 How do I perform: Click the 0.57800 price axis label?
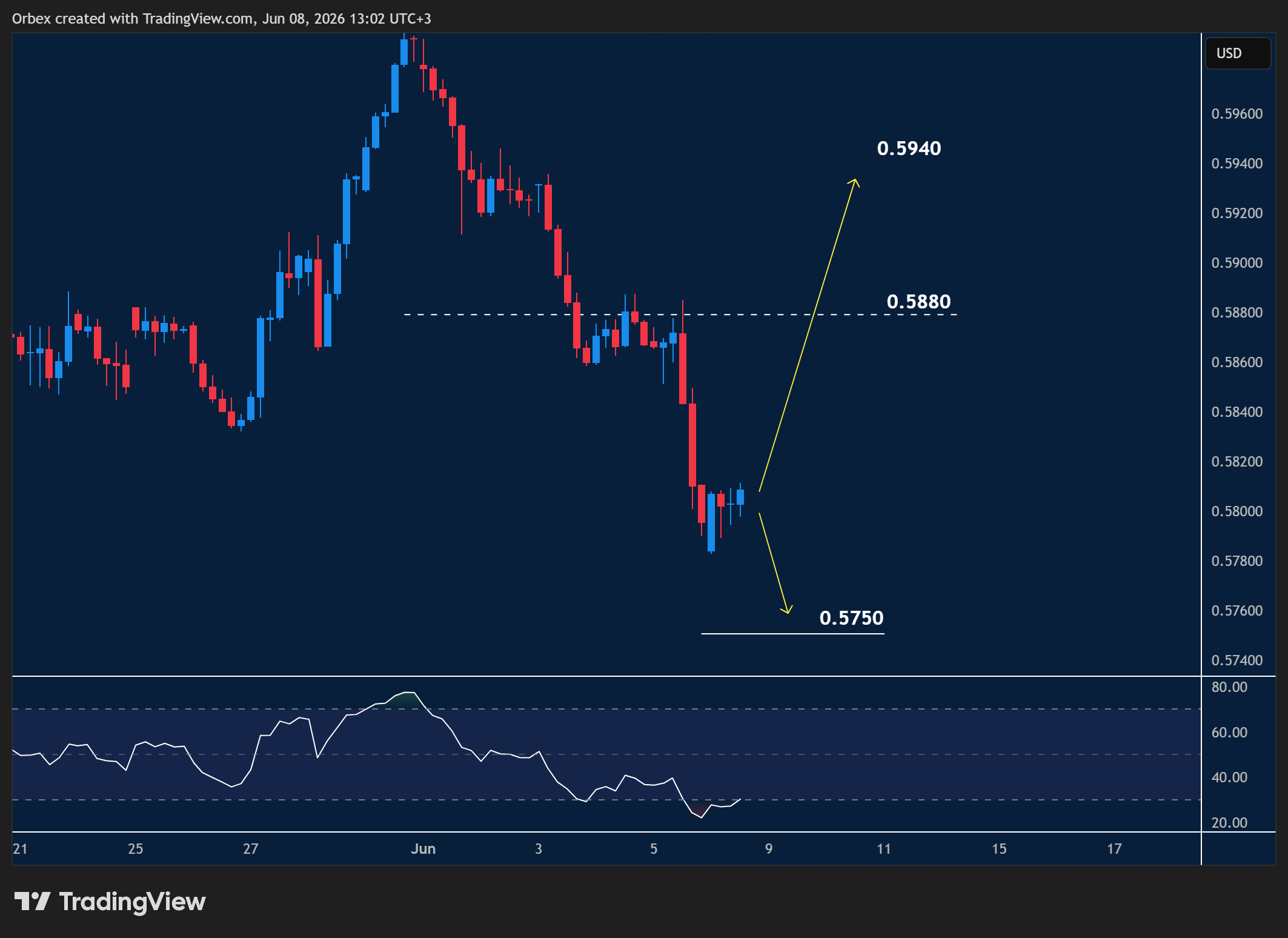pyautogui.click(x=1237, y=561)
